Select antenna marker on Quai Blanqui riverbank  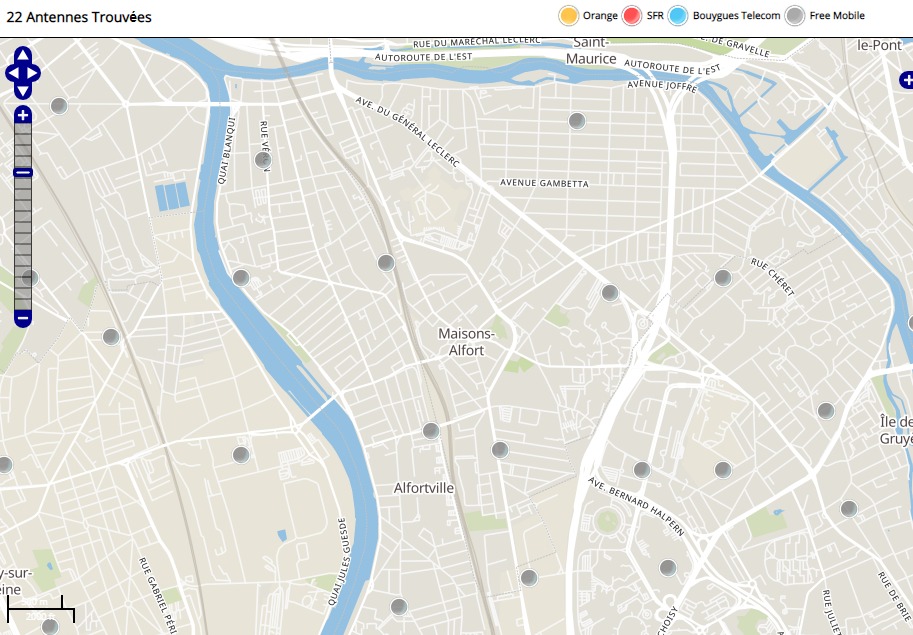tap(241, 278)
